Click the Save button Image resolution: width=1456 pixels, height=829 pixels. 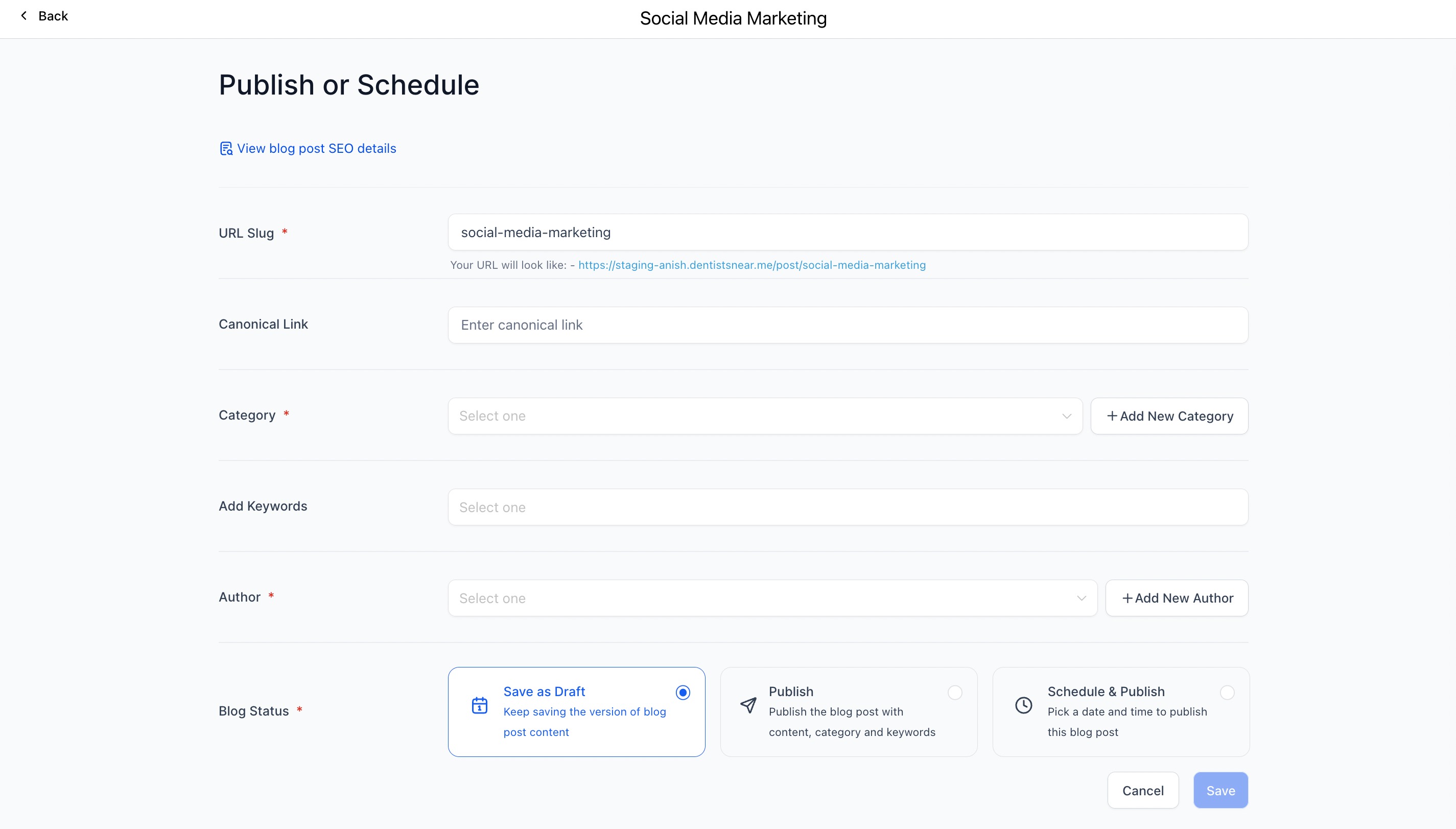(x=1220, y=790)
